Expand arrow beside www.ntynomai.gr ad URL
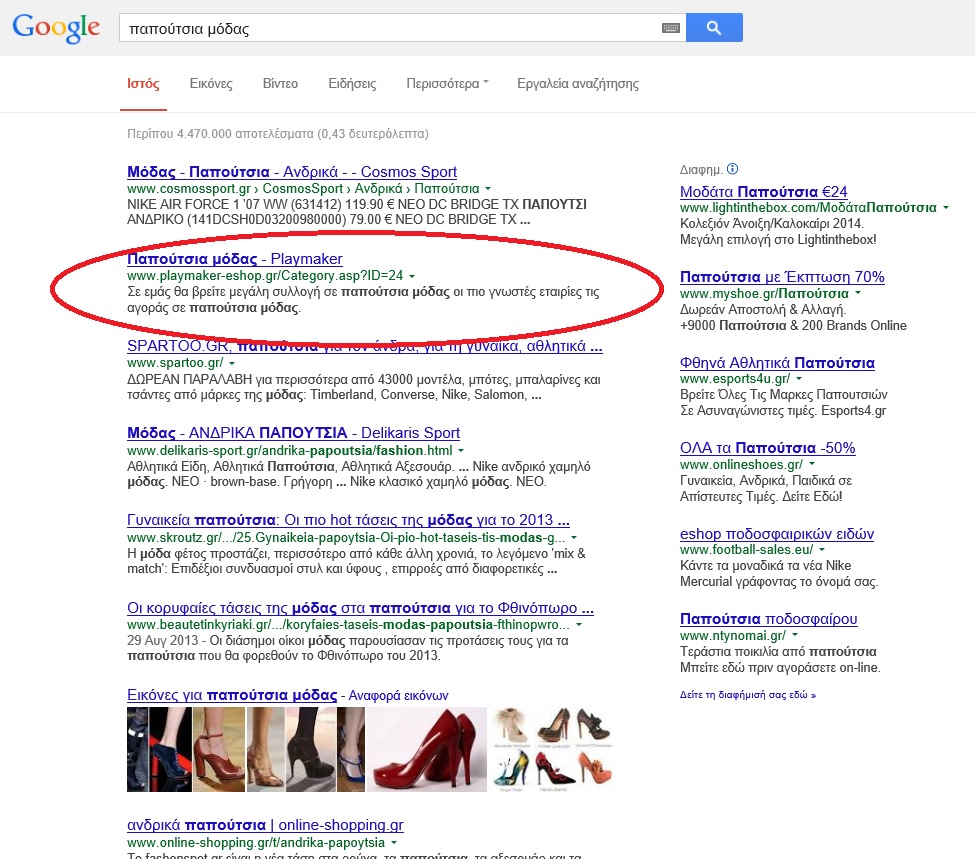 795,635
